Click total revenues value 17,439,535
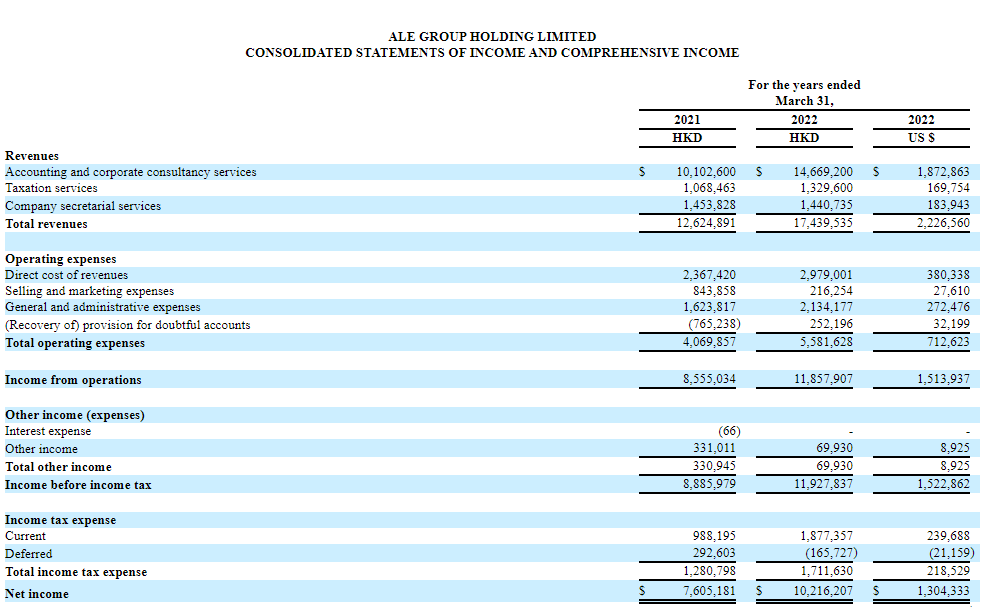The image size is (982, 607). (823, 223)
